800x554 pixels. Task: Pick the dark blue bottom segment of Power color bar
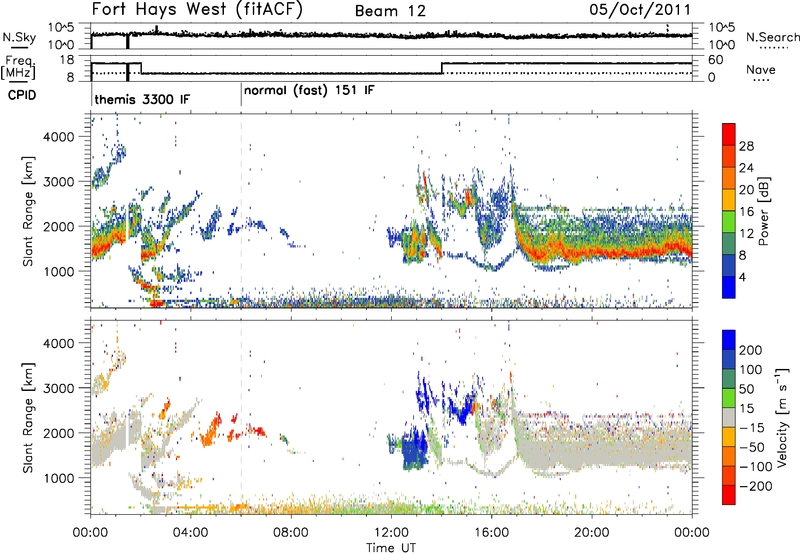pos(729,287)
